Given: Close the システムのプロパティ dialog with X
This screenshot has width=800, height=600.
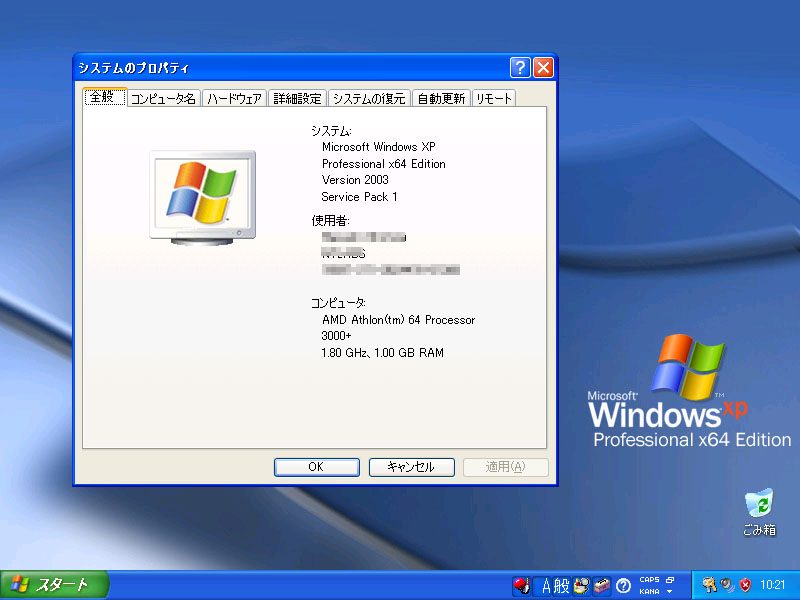Looking at the screenshot, I should tap(543, 67).
